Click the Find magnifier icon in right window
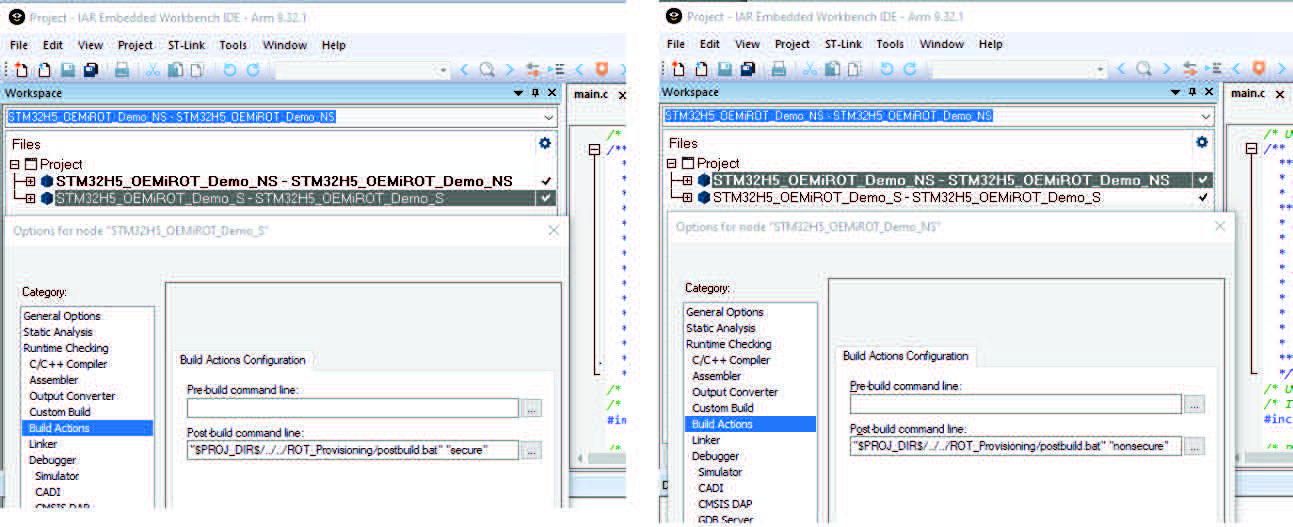Screen dimensions: 1293x527 pyautogui.click(x=1144, y=69)
